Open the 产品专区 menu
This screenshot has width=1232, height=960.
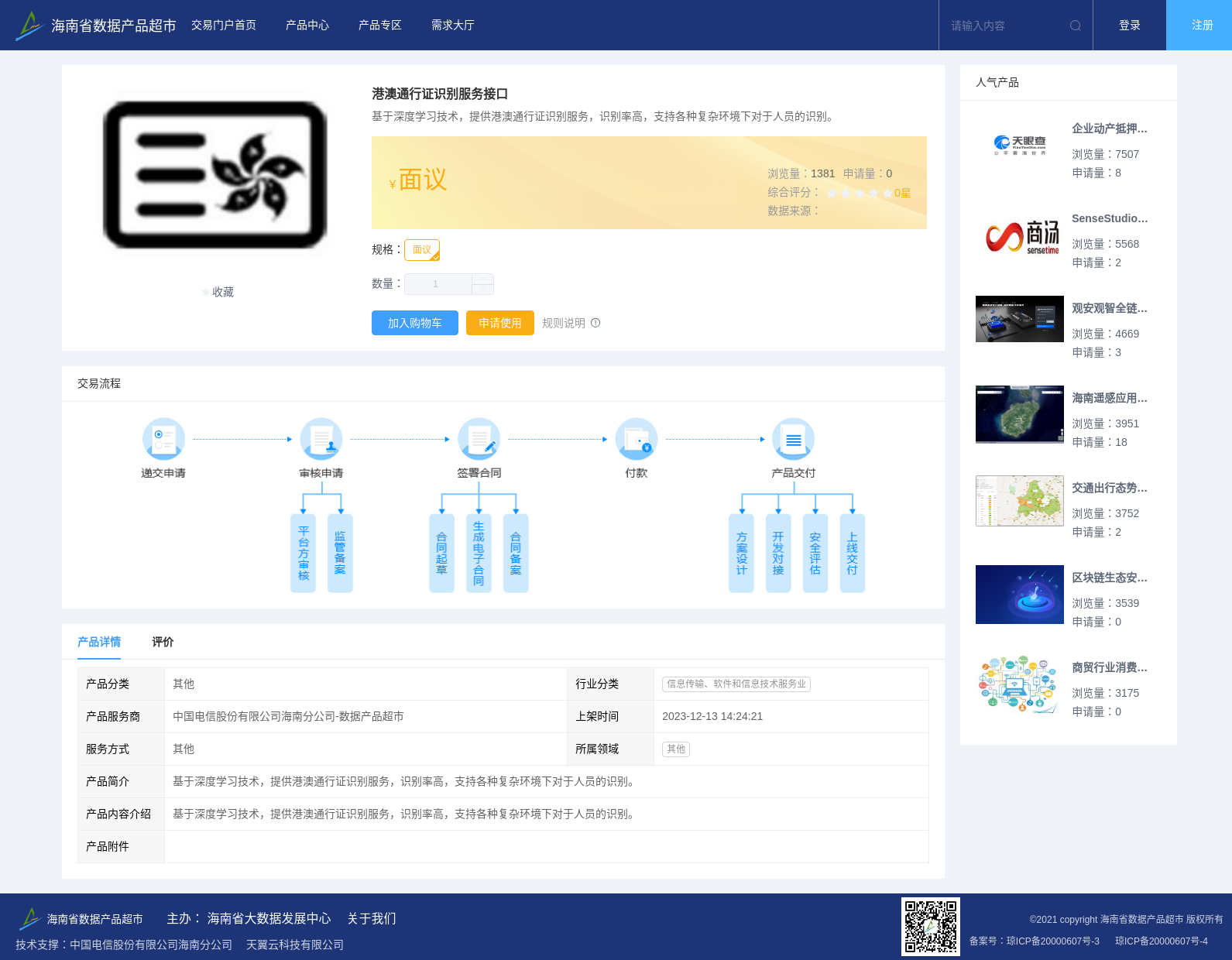380,26
